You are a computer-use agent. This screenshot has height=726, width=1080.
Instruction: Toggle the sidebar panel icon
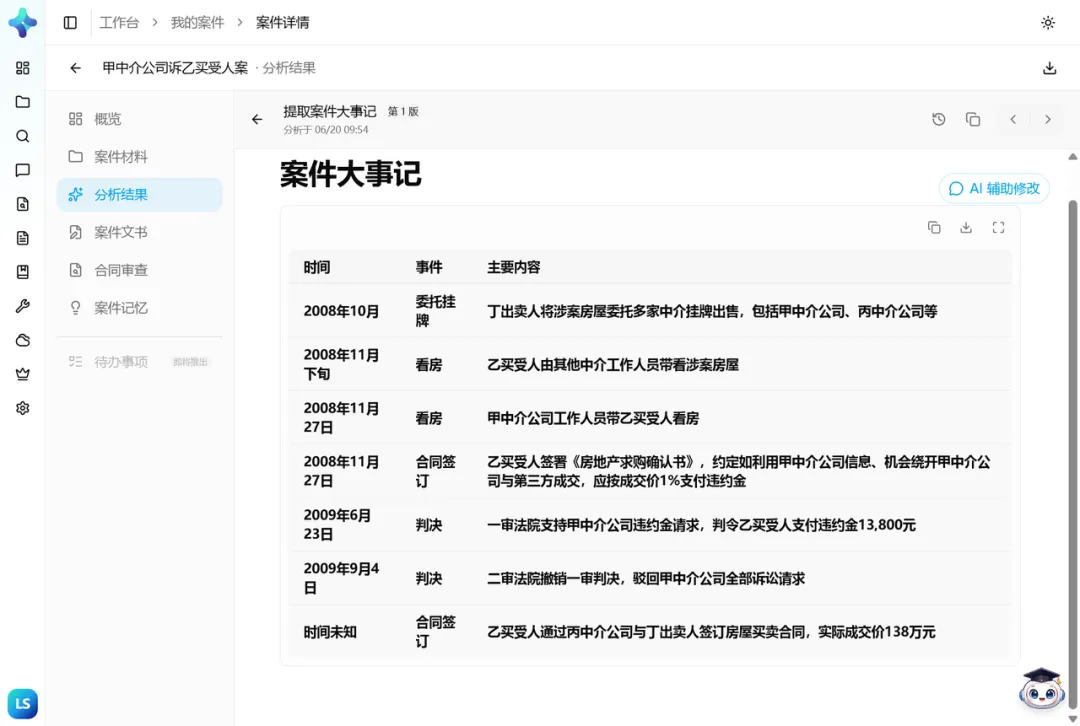click(x=70, y=23)
